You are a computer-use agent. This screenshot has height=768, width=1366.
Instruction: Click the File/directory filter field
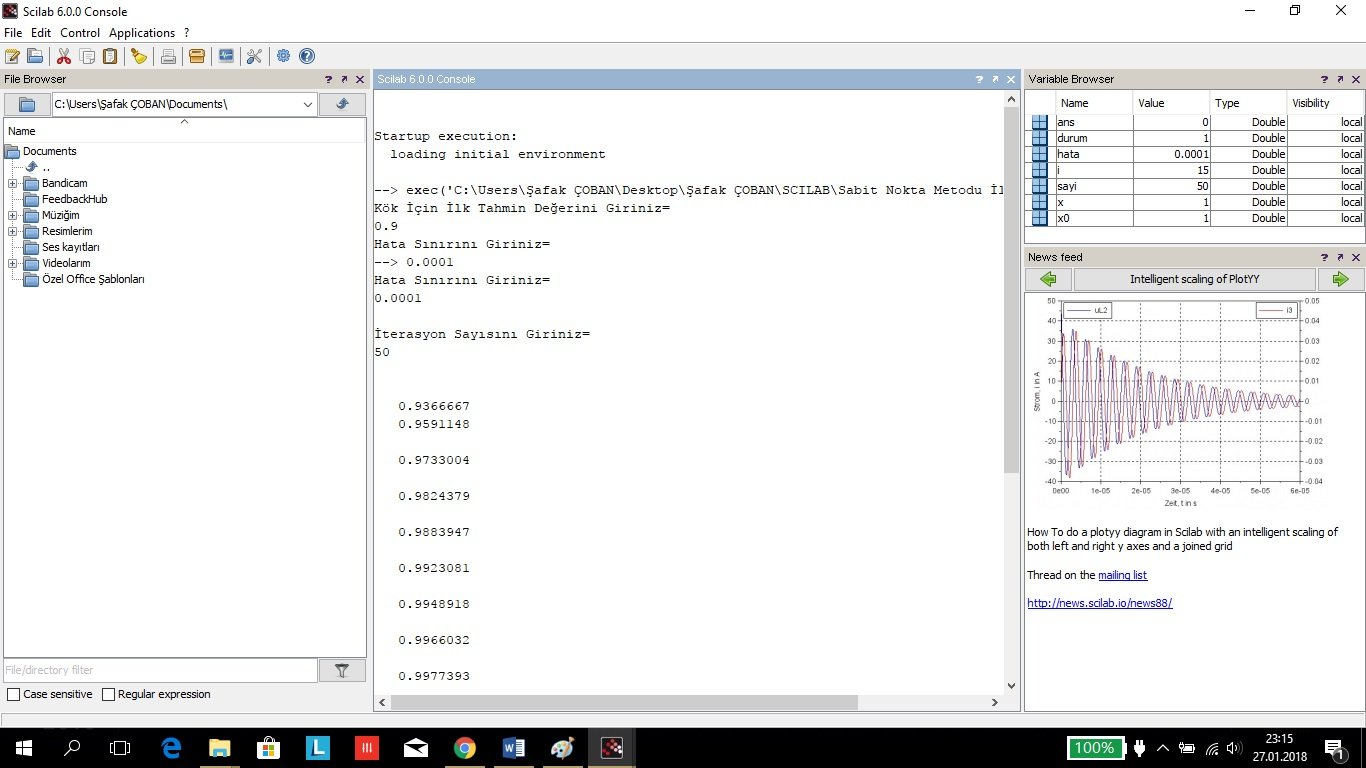tap(160, 670)
